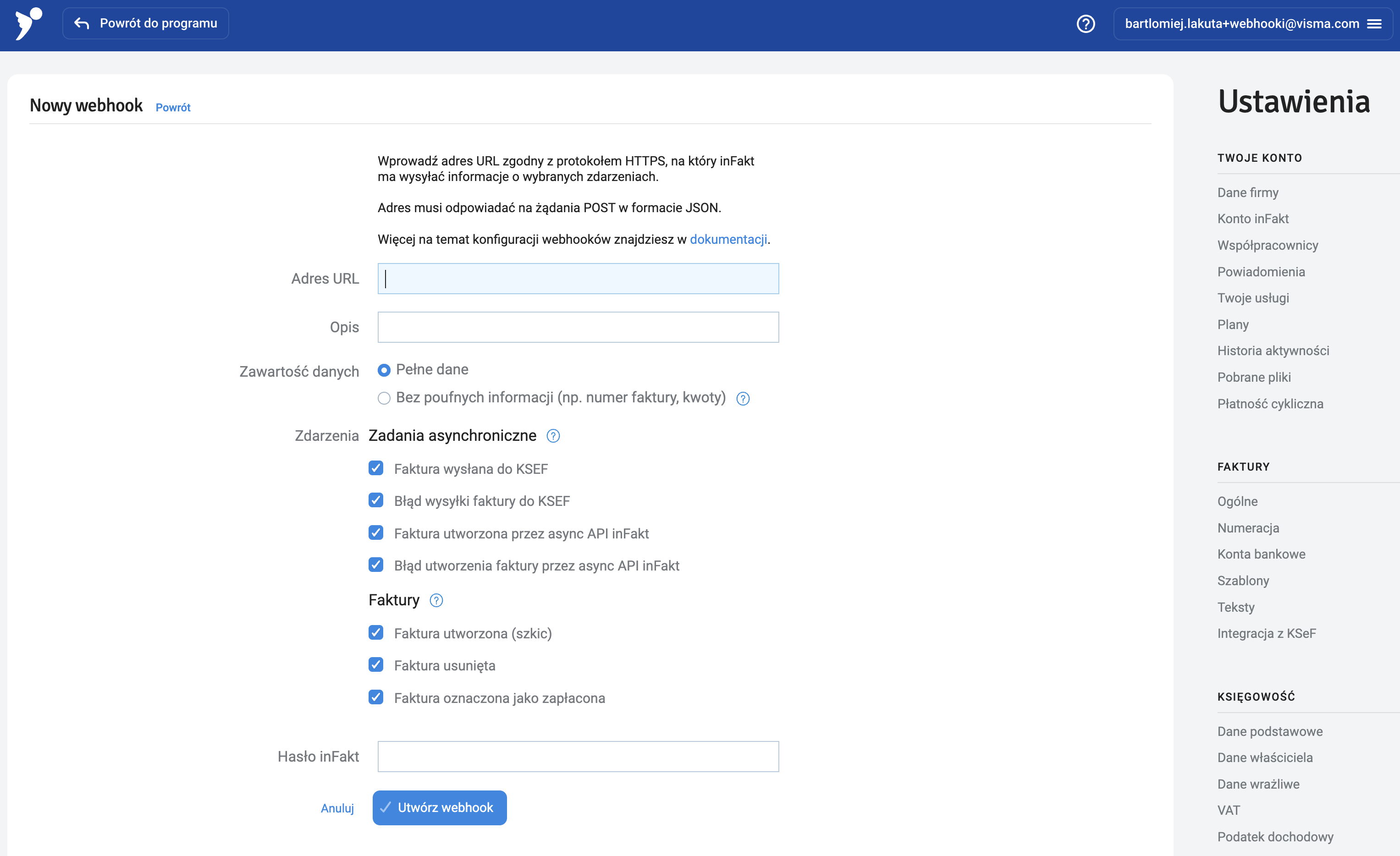Show help for Faktury events section
Image resolution: width=1400 pixels, height=856 pixels.
(x=436, y=600)
